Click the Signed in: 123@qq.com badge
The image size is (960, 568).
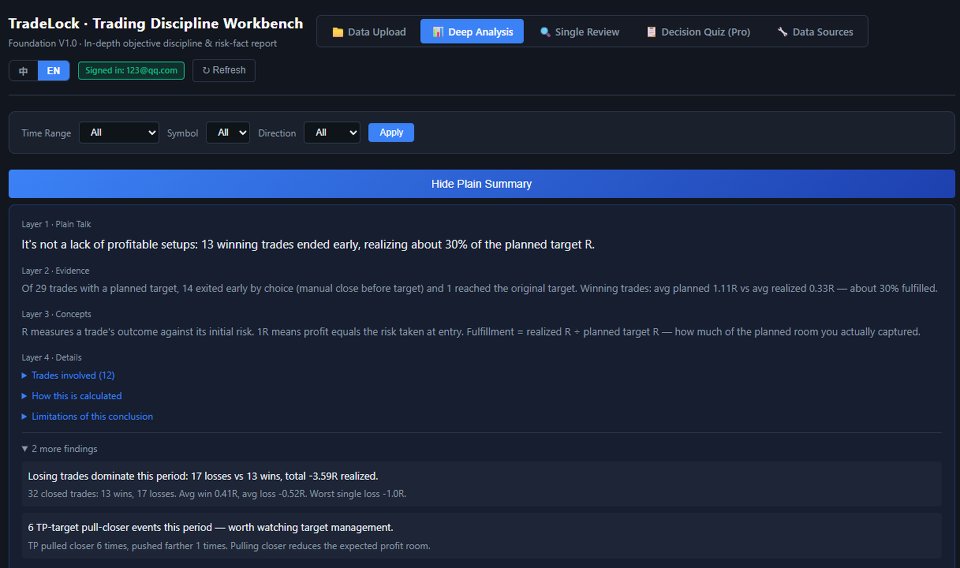131,70
